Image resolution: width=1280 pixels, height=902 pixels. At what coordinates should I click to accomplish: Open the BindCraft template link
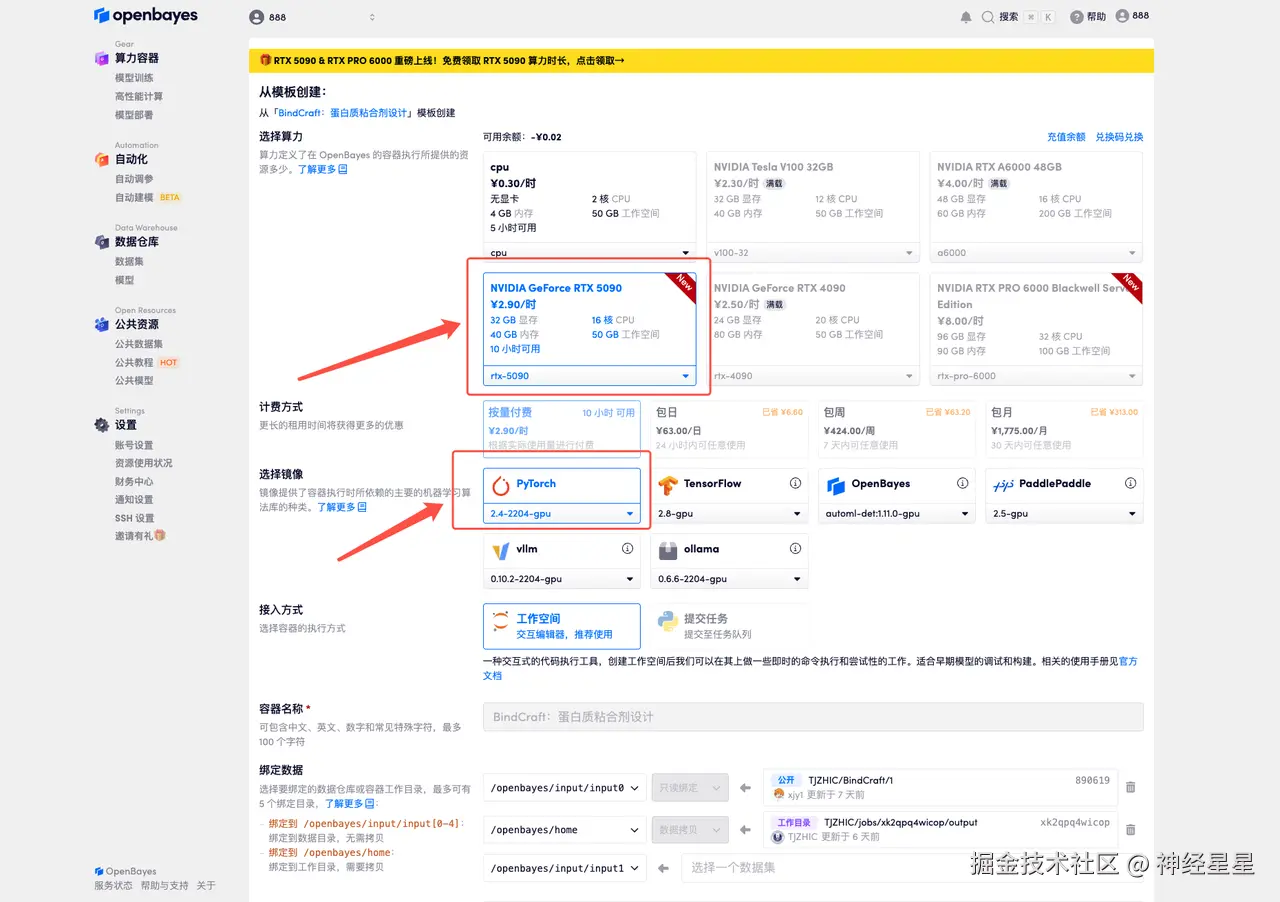343,113
